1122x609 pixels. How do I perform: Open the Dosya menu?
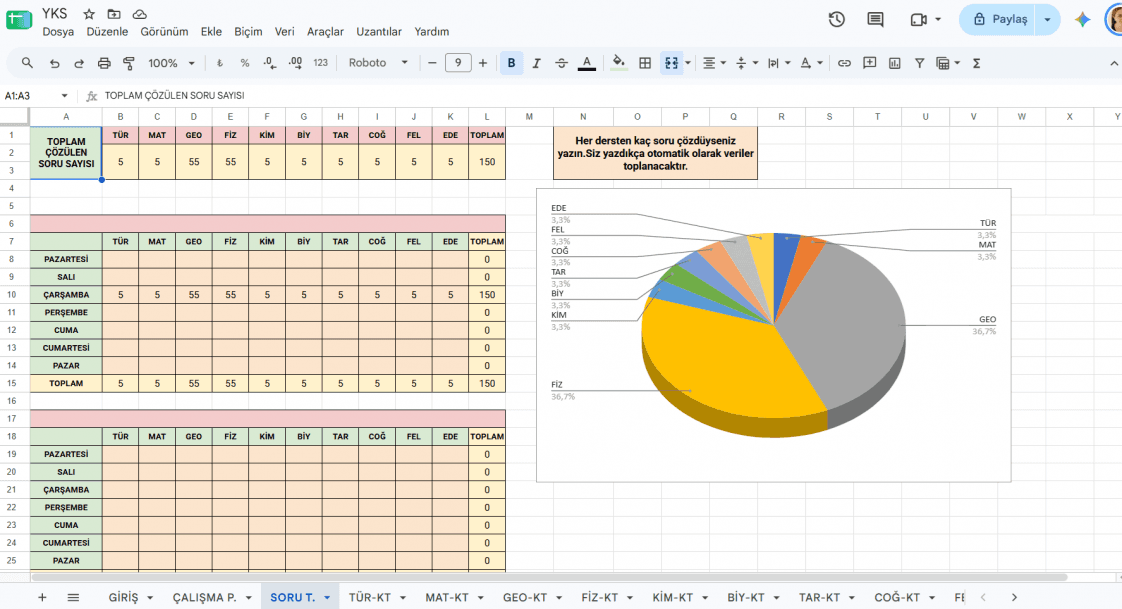pyautogui.click(x=58, y=31)
